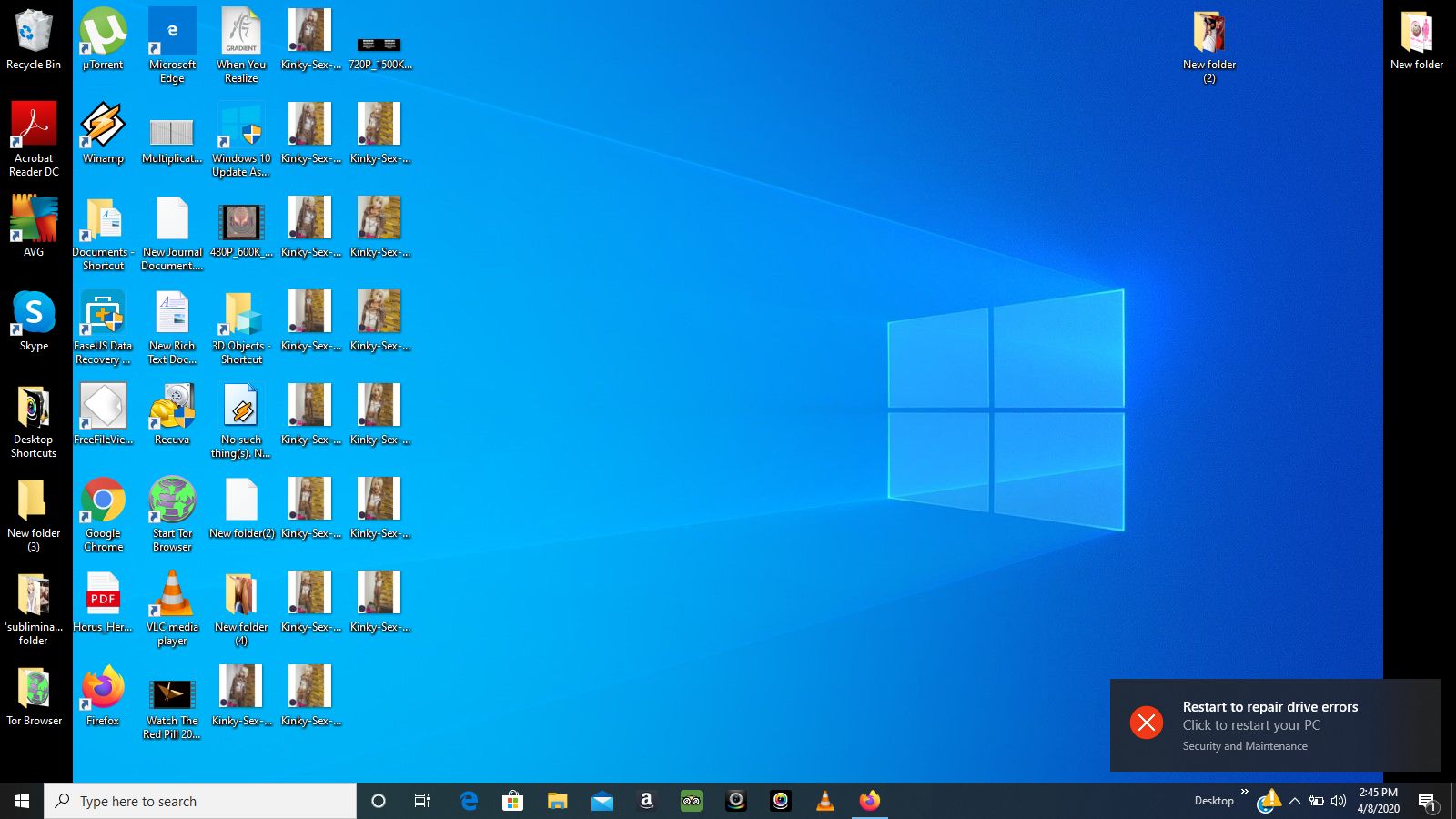1456x819 pixels.
Task: Click the Type here to search box
Action: [200, 801]
